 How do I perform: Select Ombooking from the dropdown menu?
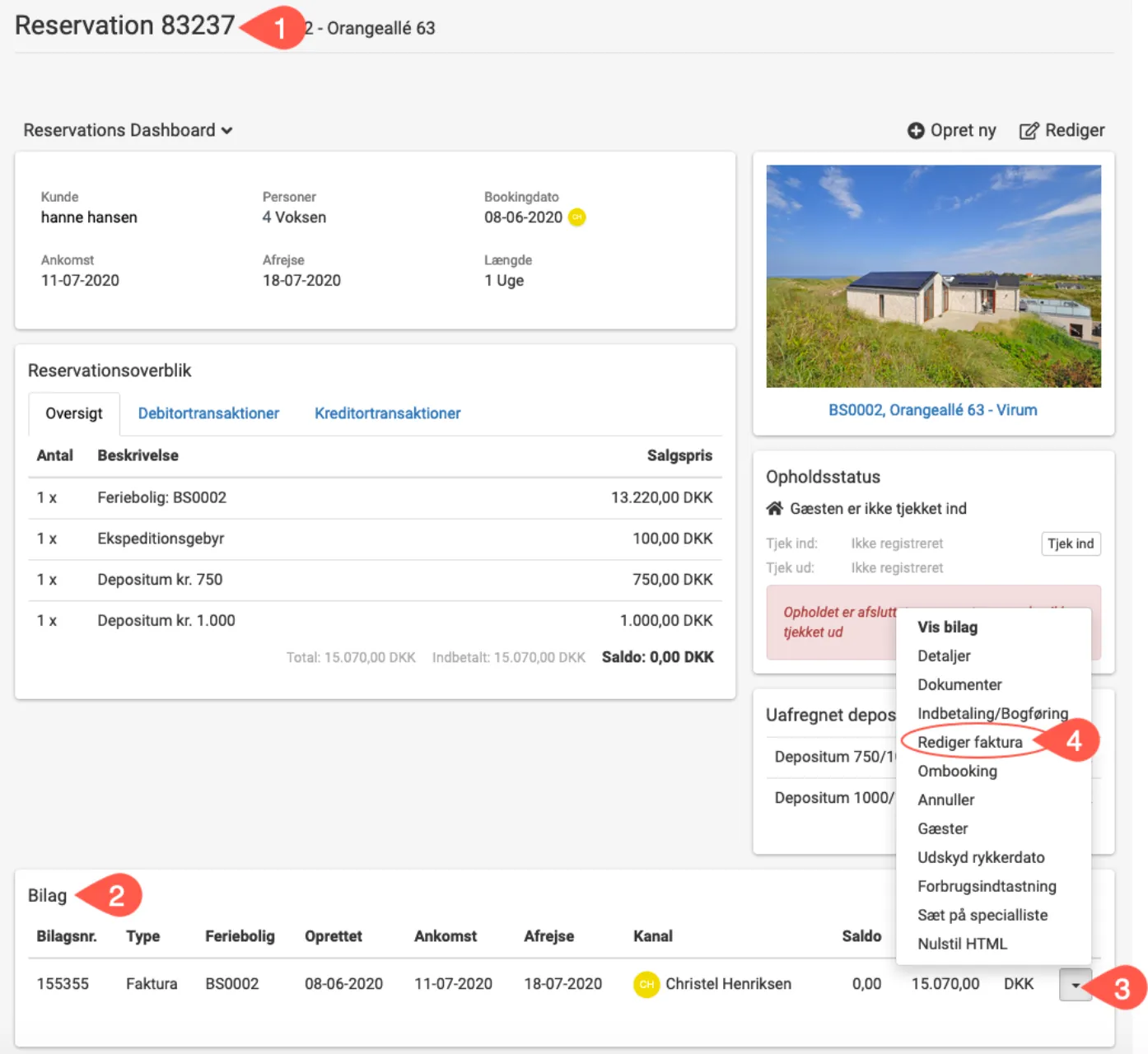pyautogui.click(x=957, y=771)
